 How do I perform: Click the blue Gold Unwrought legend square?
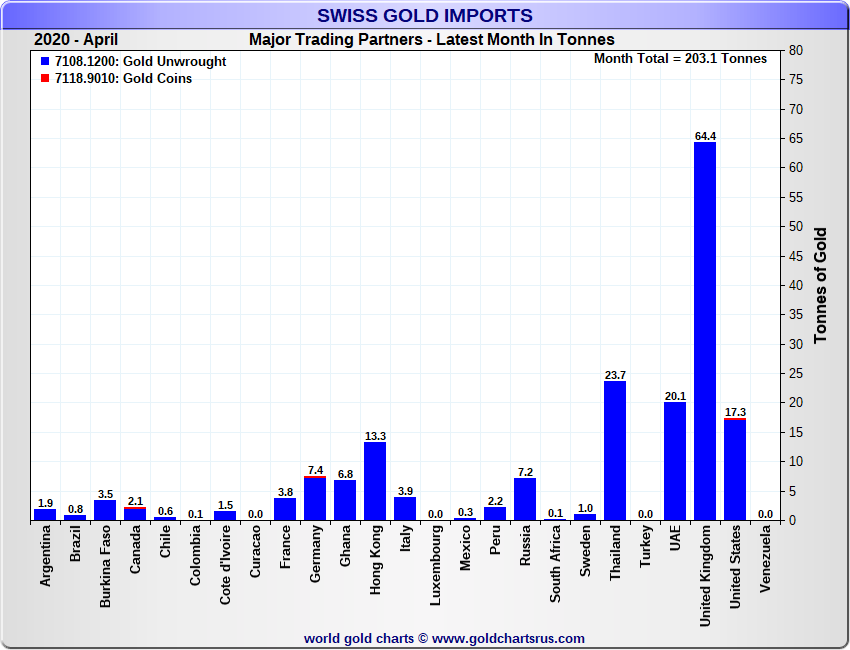point(45,61)
